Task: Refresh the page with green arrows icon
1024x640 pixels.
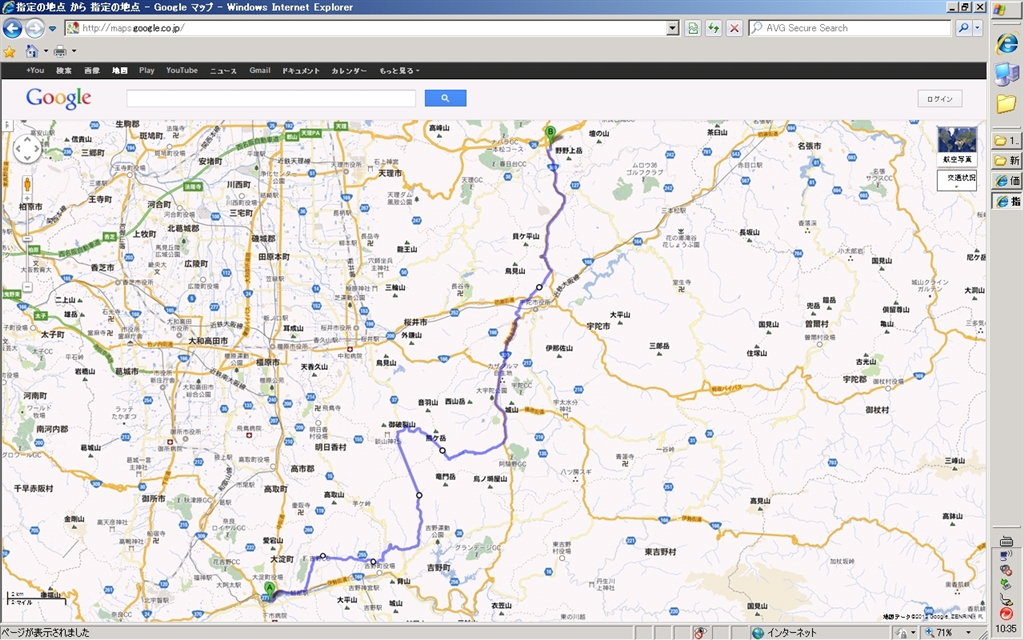Action: (713, 28)
